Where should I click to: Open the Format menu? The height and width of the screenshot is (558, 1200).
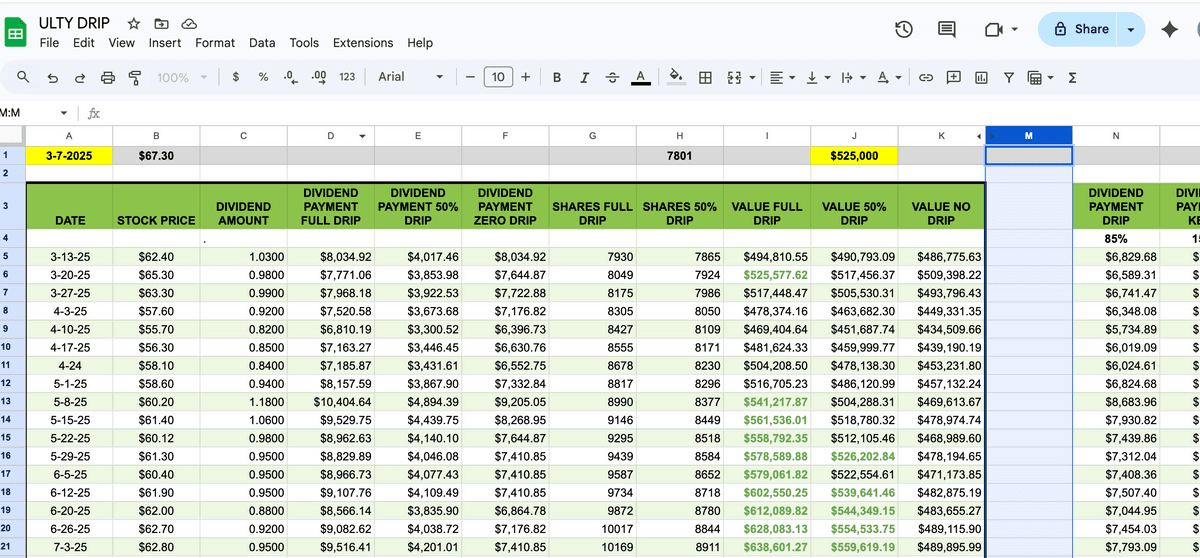pos(215,43)
